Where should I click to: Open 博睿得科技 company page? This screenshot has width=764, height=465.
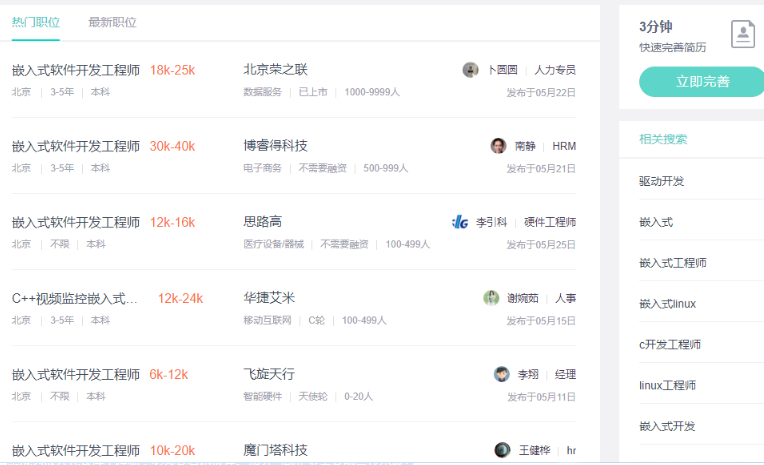click(275, 146)
